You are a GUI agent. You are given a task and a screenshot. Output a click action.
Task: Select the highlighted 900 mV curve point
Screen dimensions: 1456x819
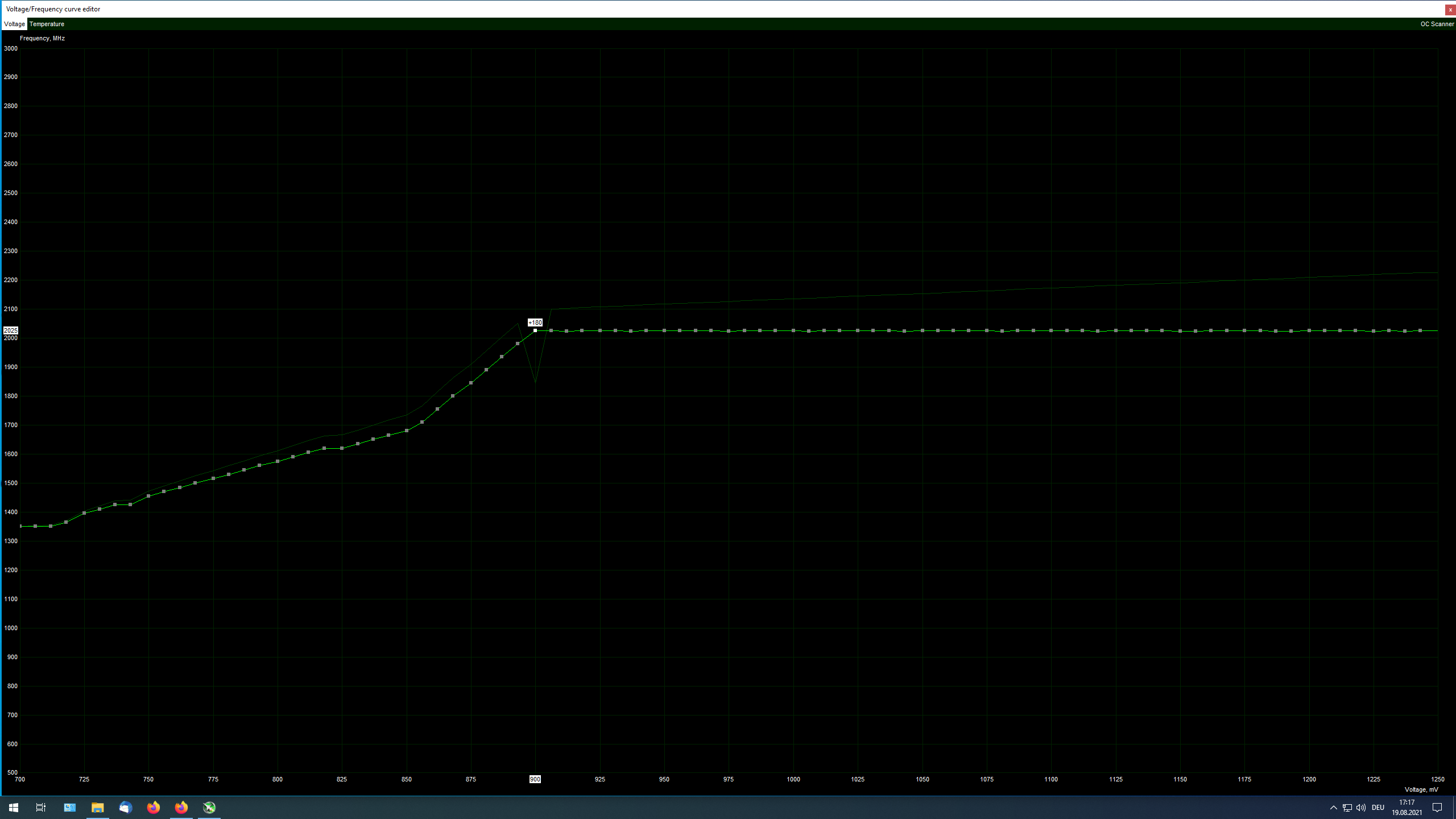click(535, 330)
